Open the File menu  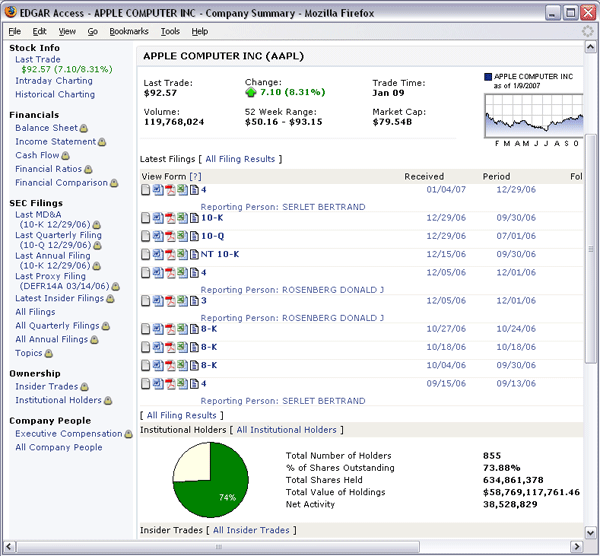coord(14,32)
